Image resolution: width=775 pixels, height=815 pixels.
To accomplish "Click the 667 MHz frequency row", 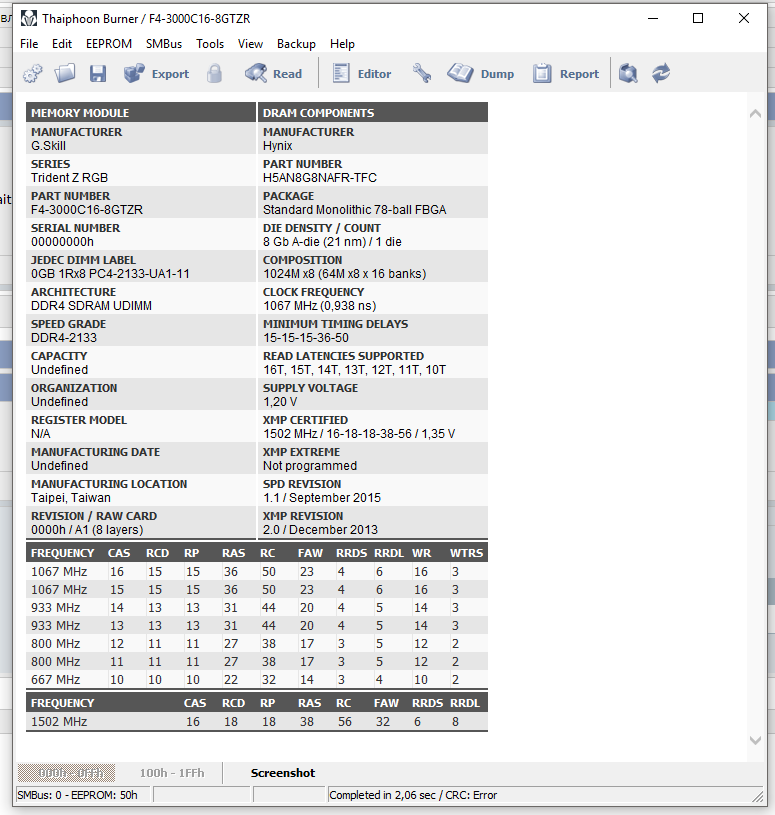I will click(x=257, y=679).
